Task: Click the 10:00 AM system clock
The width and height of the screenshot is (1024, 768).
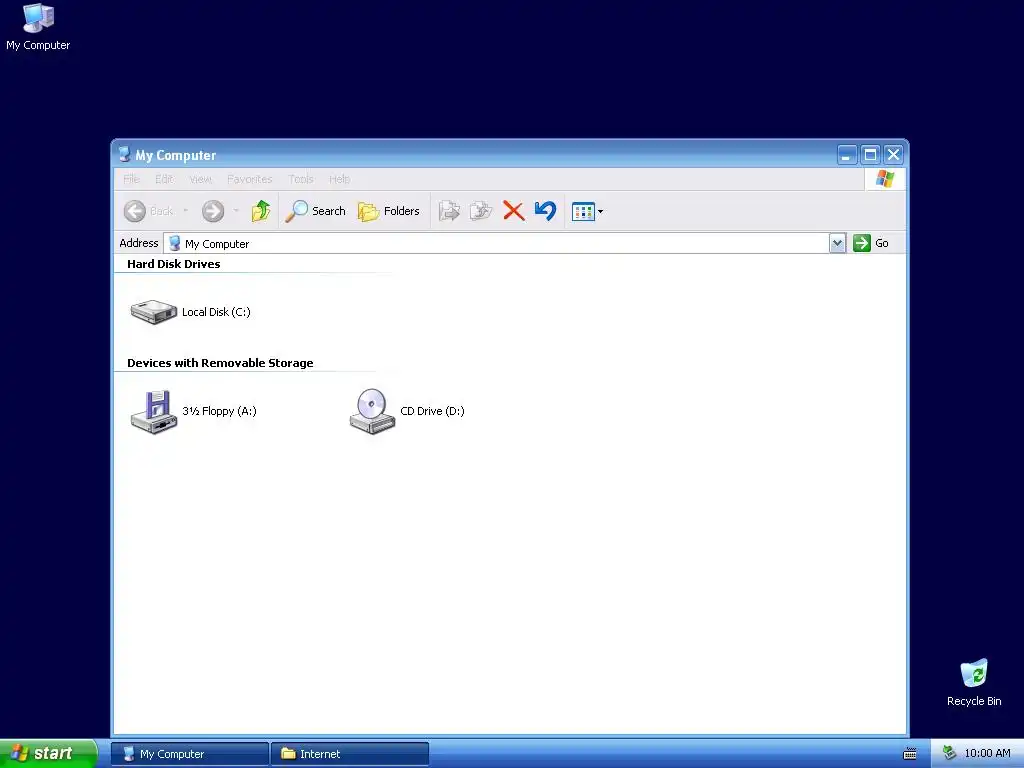Action: click(x=987, y=753)
